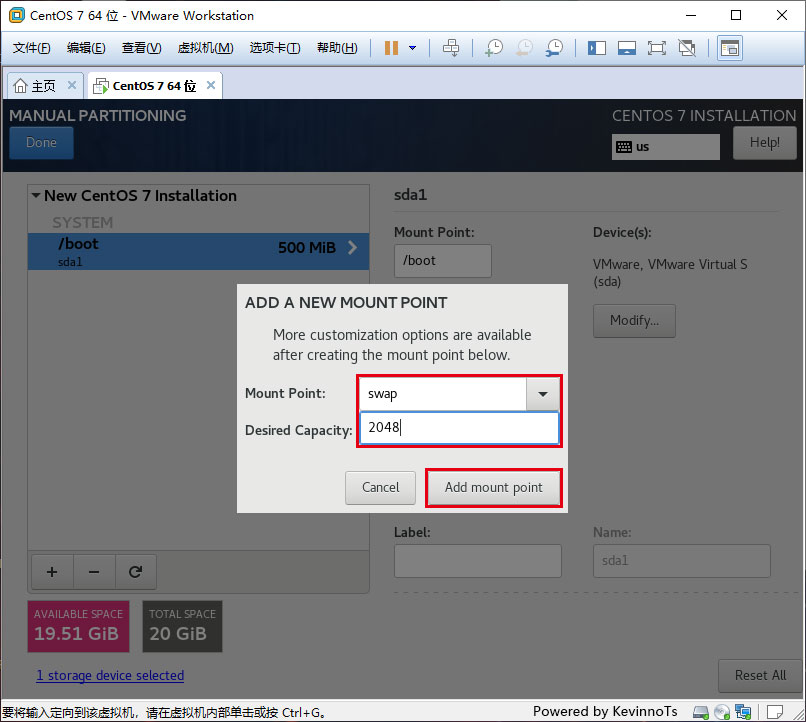This screenshot has height=722, width=806.
Task: Toggle the library sidebar view icon
Action: (597, 48)
